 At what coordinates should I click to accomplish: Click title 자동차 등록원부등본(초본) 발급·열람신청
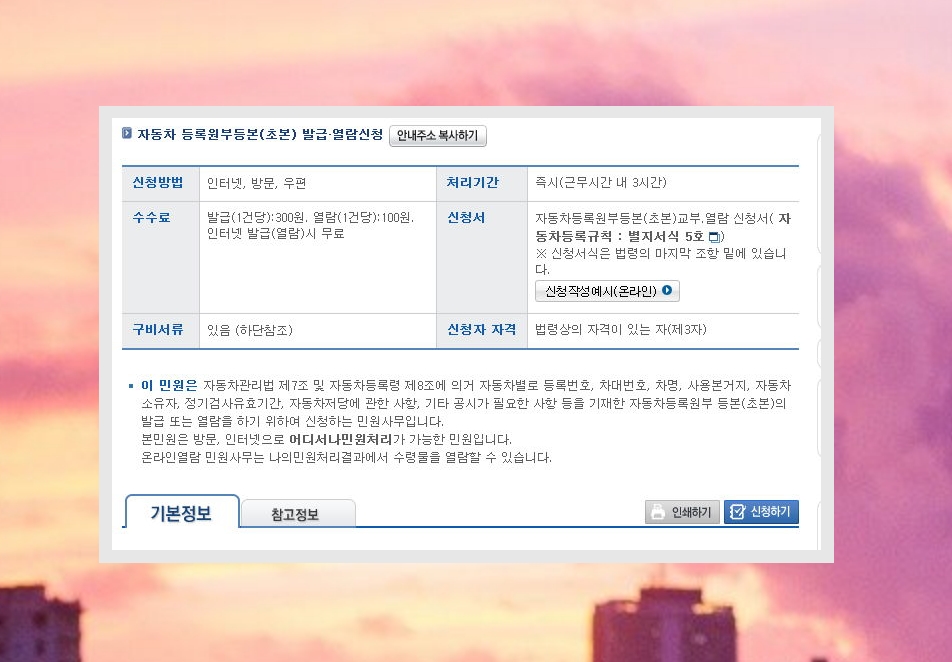(x=260, y=134)
